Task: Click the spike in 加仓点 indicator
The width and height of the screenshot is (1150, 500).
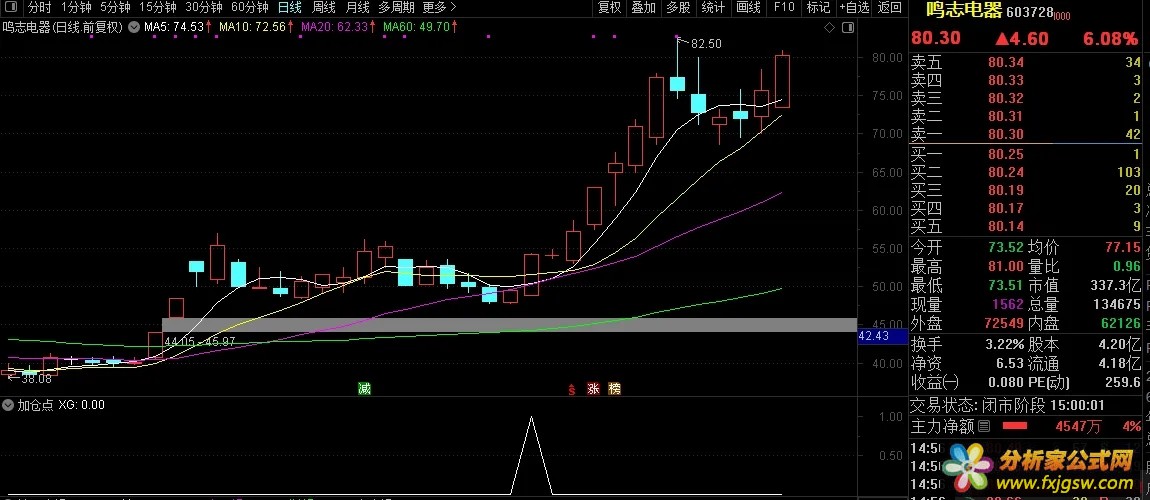Action: pos(531,455)
